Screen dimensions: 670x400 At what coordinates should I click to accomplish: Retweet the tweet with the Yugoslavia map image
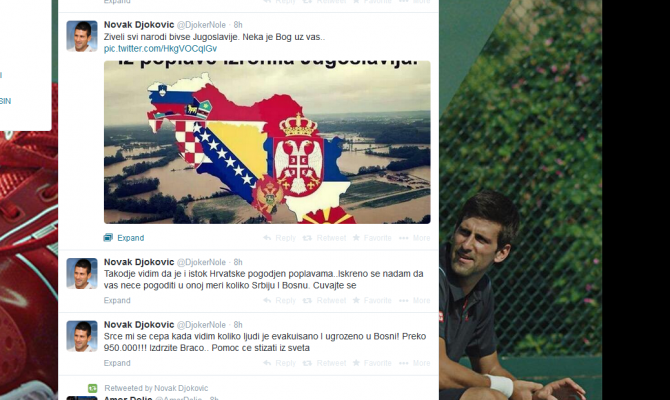(x=324, y=238)
